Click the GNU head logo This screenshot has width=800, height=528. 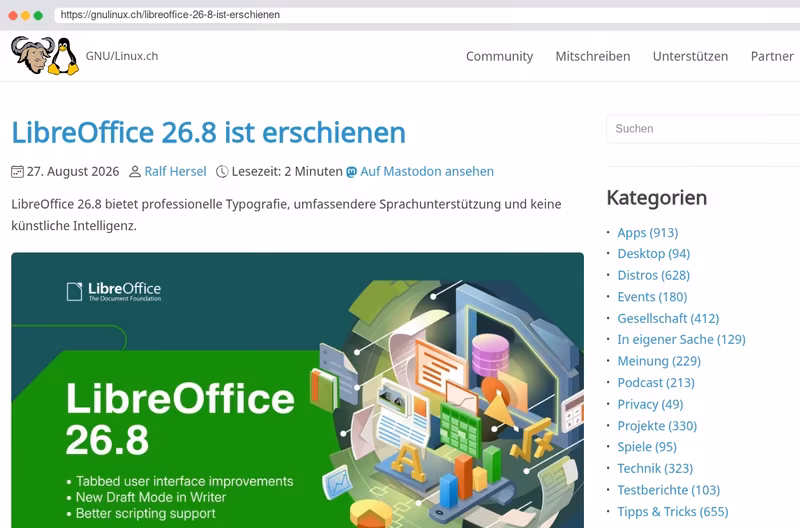tap(32, 55)
